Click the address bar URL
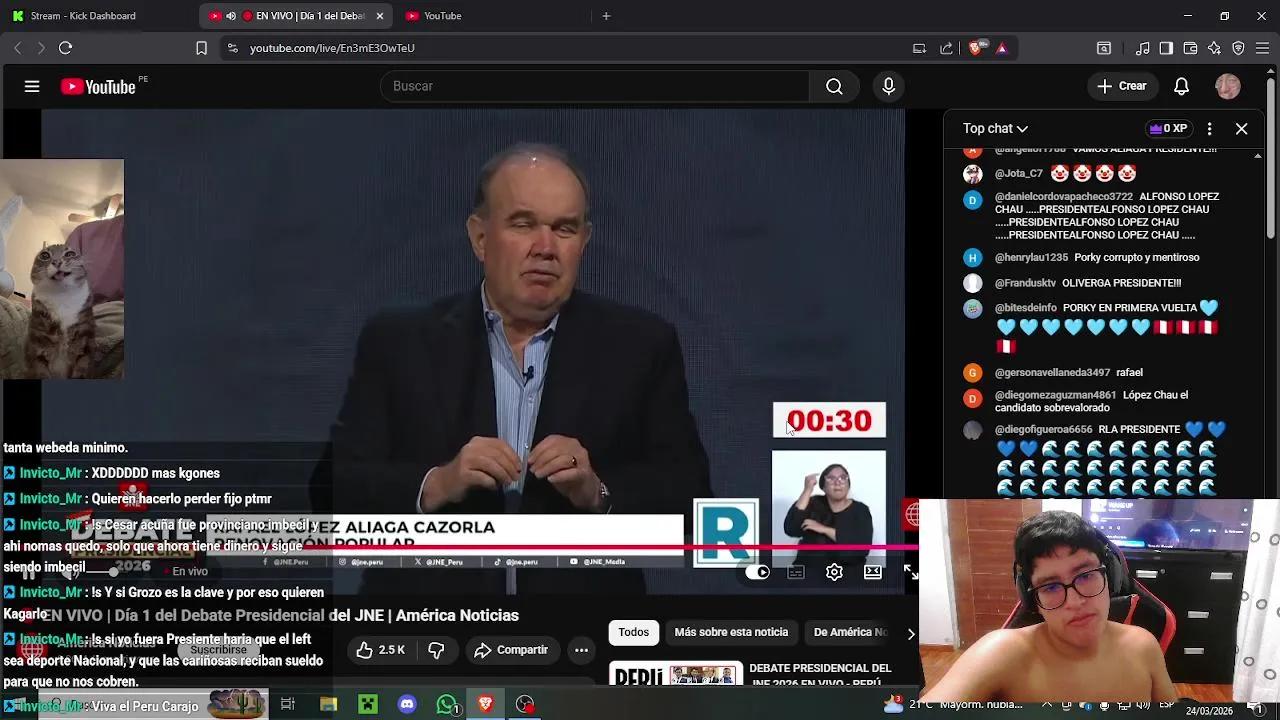Viewport: 1280px width, 720px height. pyautogui.click(x=332, y=48)
